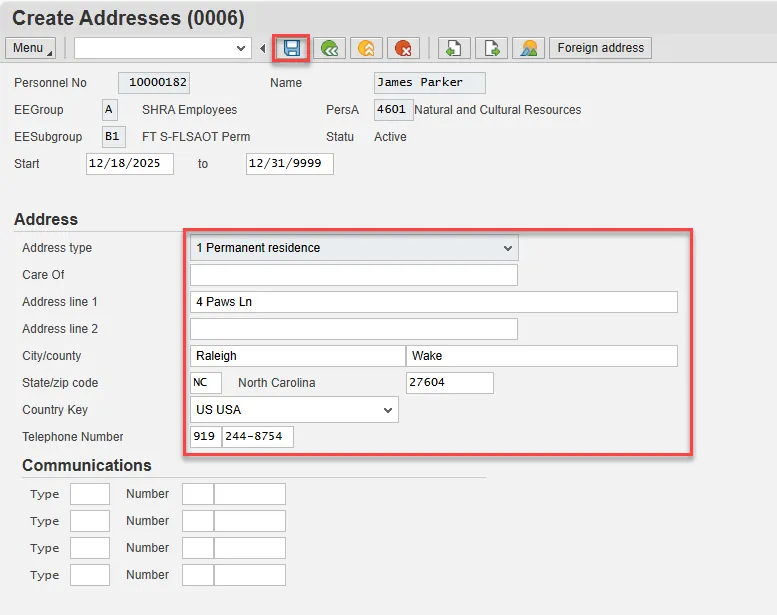Click the North Carolina state name text
Image resolution: width=777 pixels, height=615 pixels.
tap(277, 383)
